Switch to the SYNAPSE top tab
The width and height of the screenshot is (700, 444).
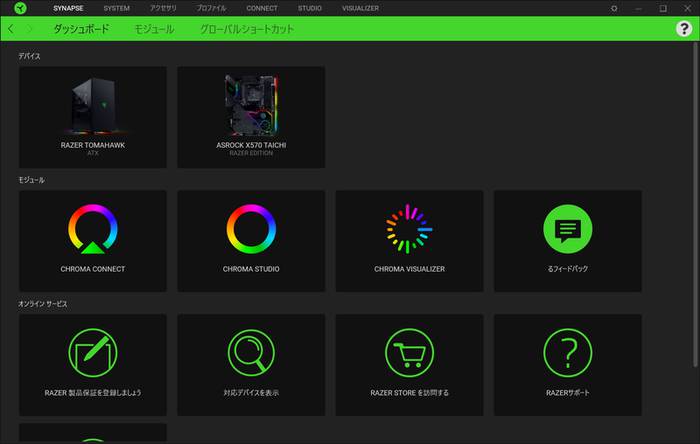(x=68, y=8)
